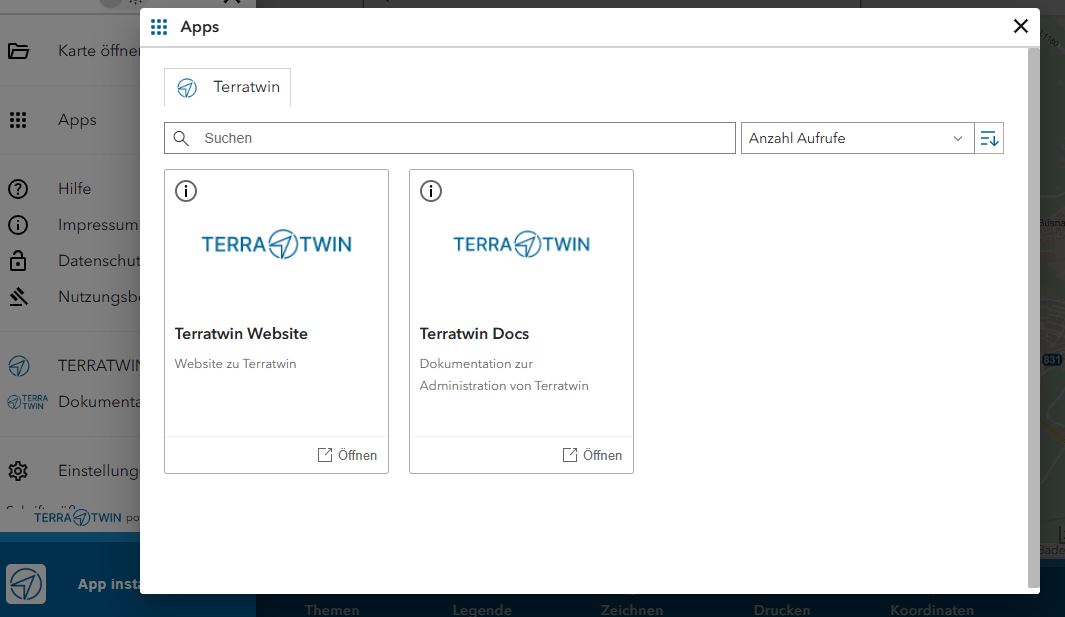Click the Terratwin Docs logo thumbnail

pos(521,244)
